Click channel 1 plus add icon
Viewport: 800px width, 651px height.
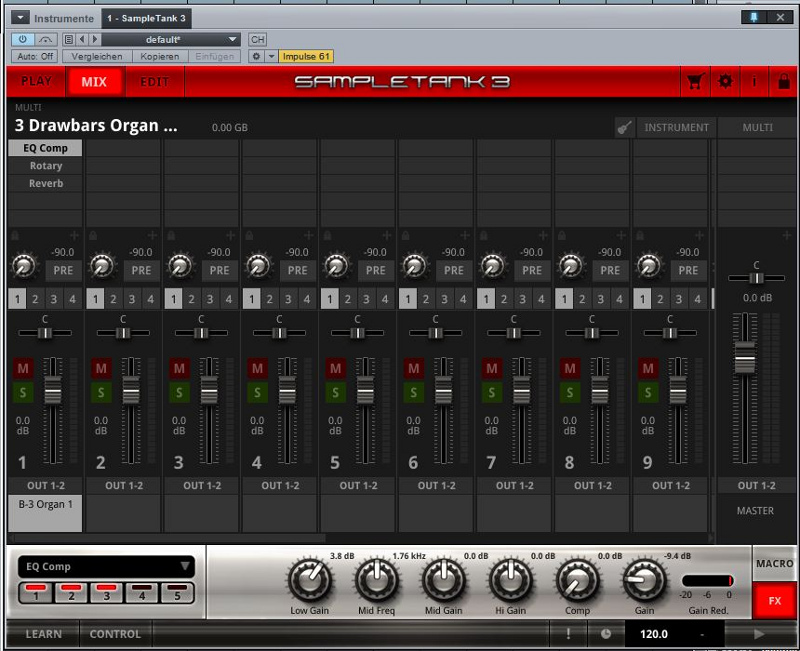(74, 235)
